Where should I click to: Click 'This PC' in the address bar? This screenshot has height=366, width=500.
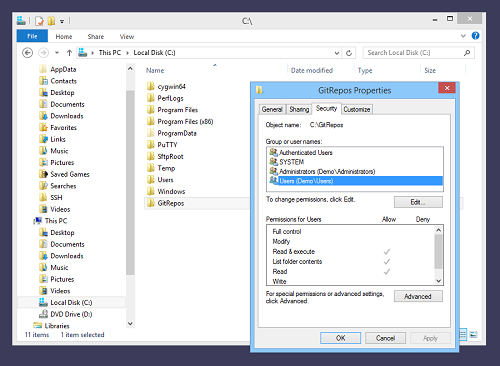click(x=110, y=53)
